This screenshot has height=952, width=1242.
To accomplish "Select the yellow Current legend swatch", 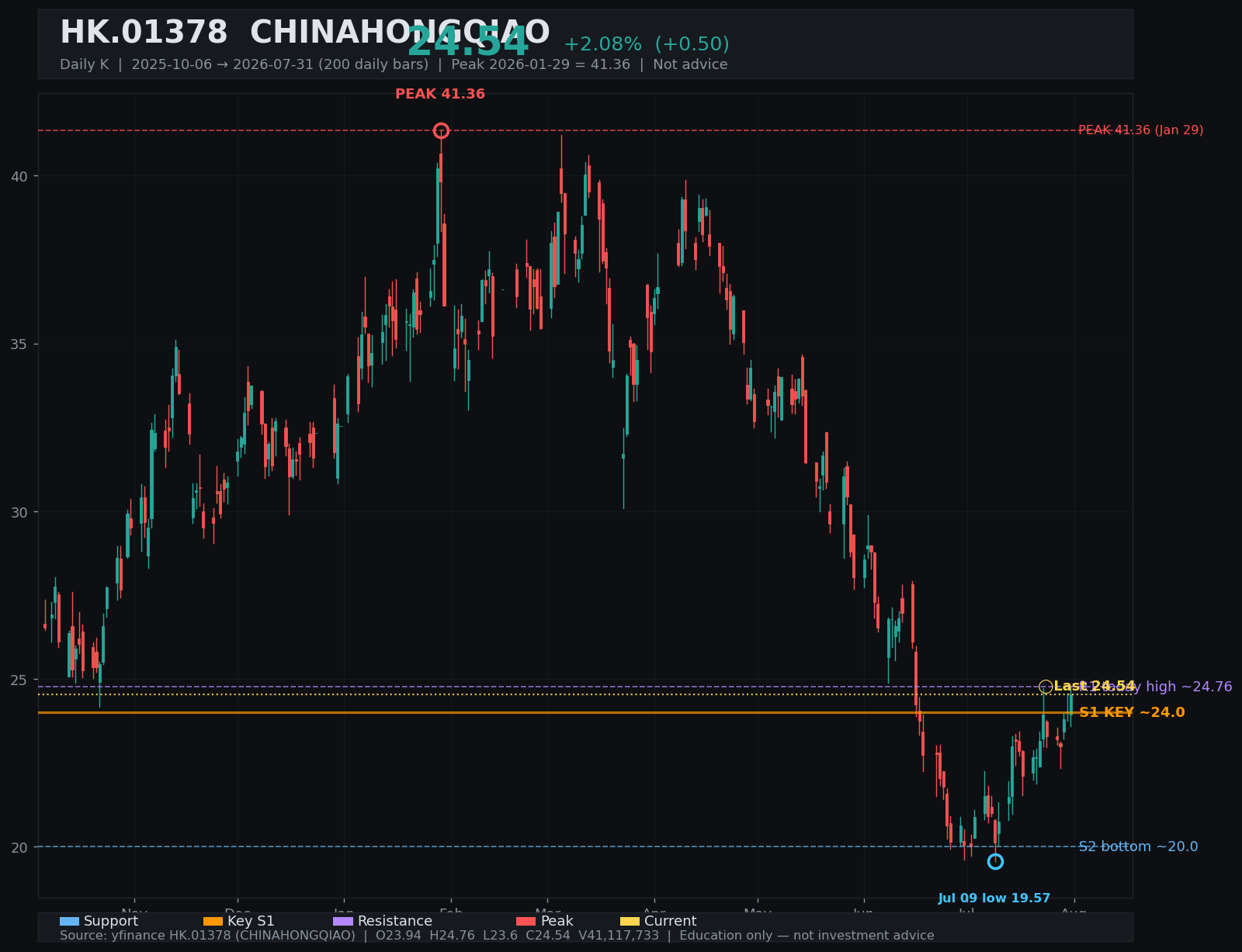I will (x=630, y=921).
